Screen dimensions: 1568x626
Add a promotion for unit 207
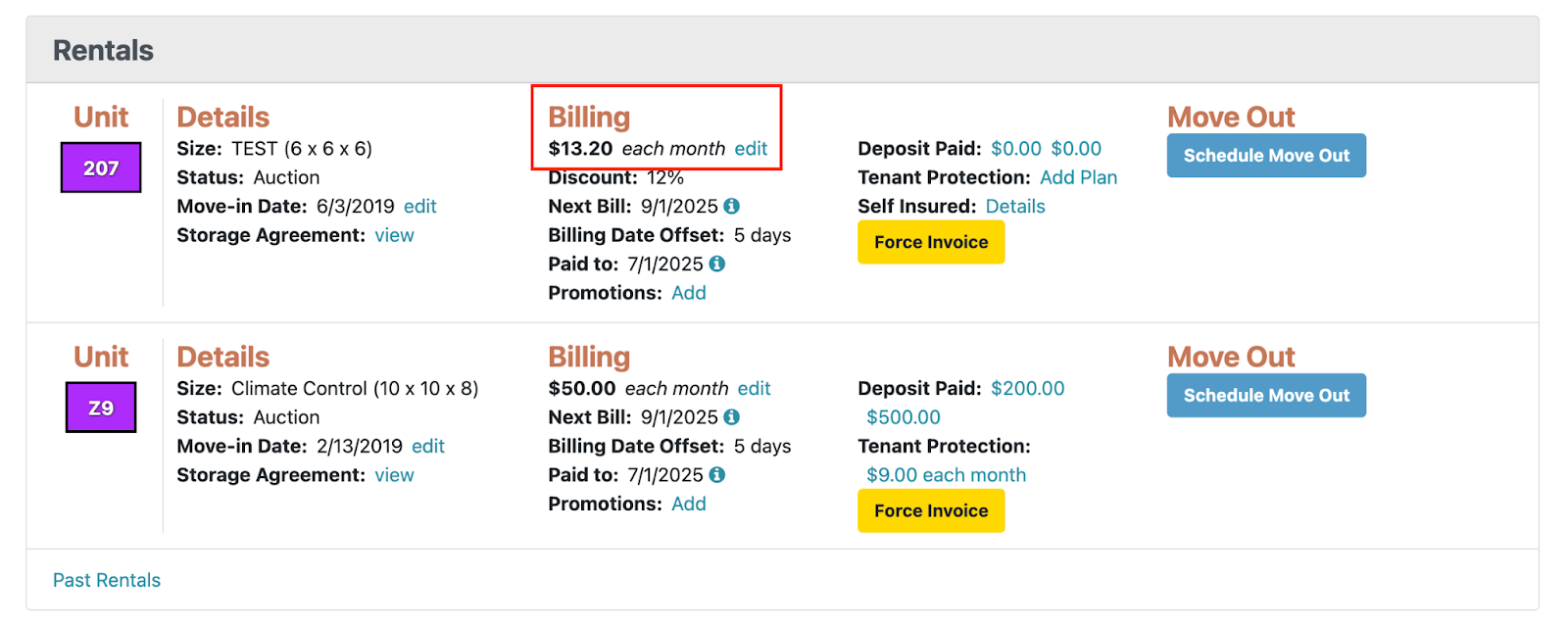688,293
